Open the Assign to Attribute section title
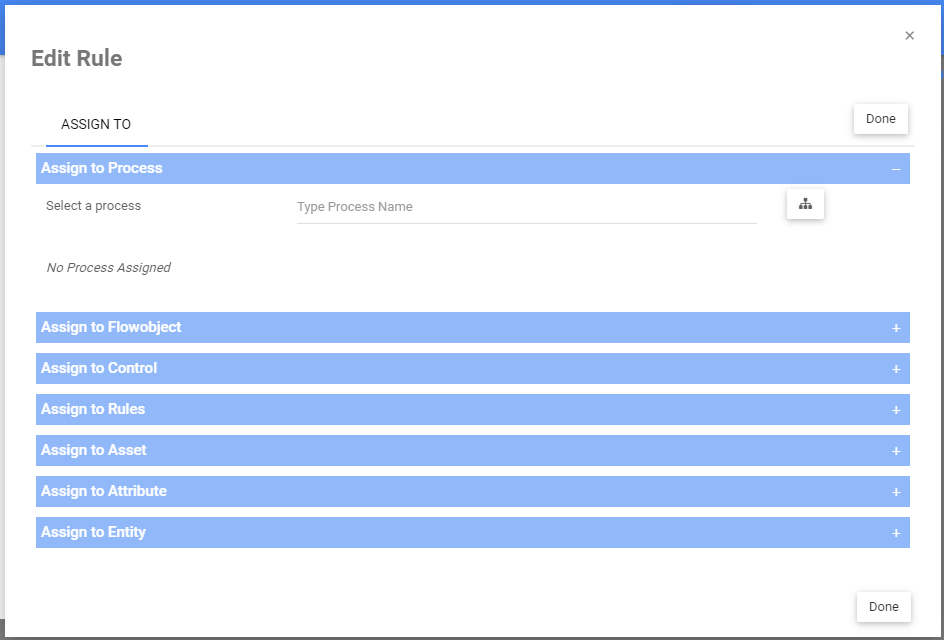The width and height of the screenshot is (944, 640). 104,491
